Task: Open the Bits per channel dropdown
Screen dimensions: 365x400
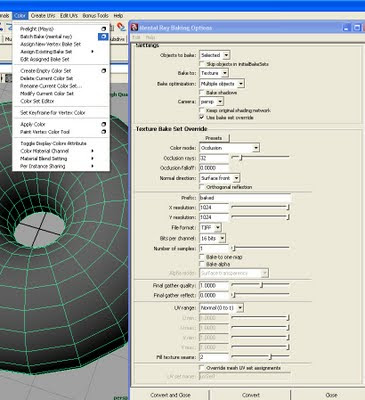Action: tap(212, 238)
